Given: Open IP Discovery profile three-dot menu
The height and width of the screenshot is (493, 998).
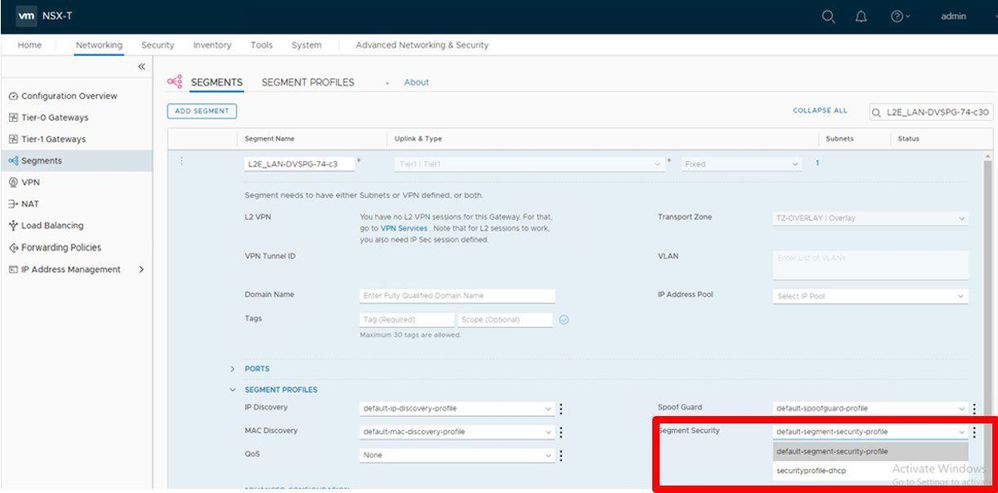Looking at the screenshot, I should [561, 408].
